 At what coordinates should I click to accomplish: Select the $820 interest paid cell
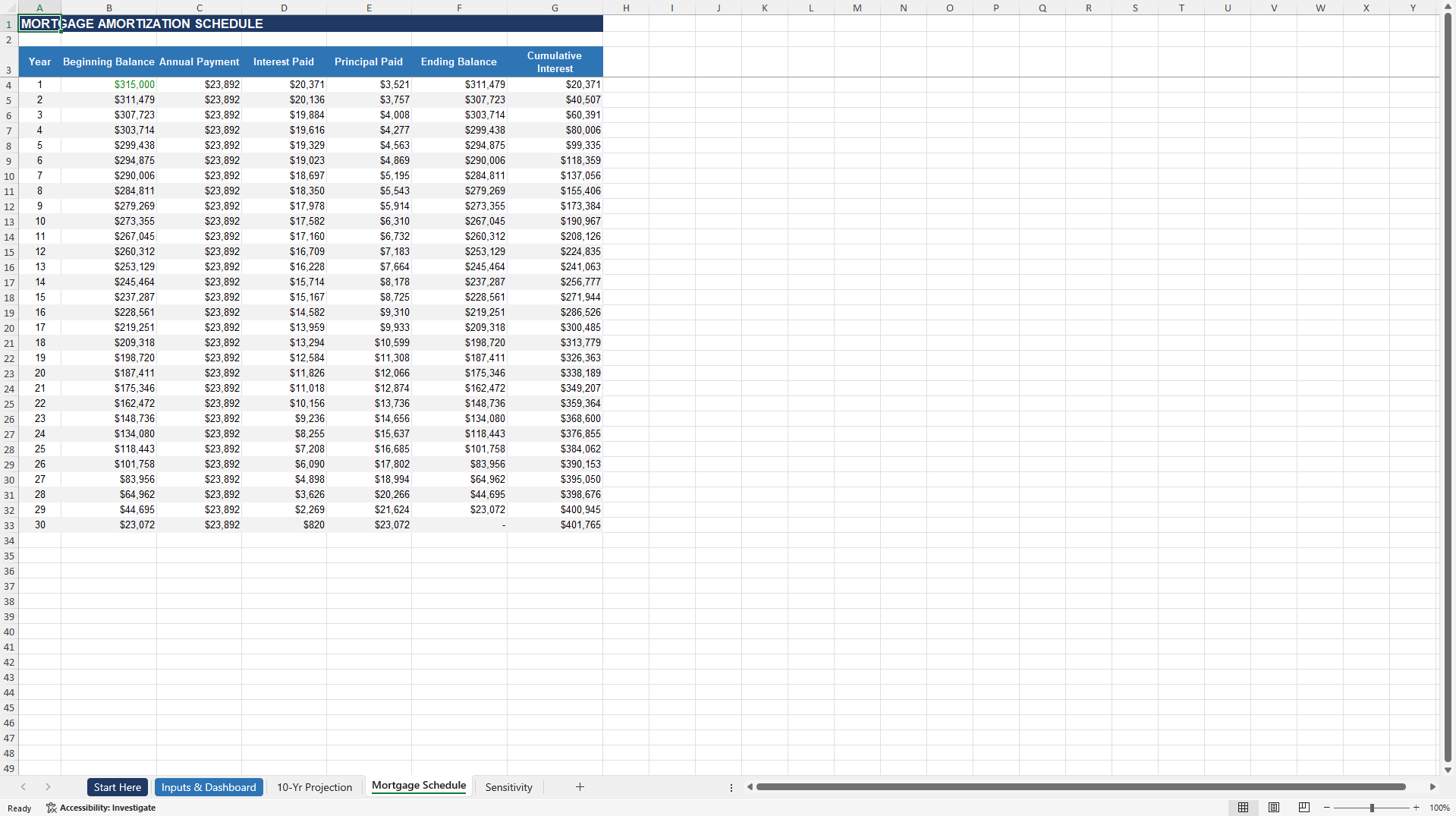[x=284, y=525]
